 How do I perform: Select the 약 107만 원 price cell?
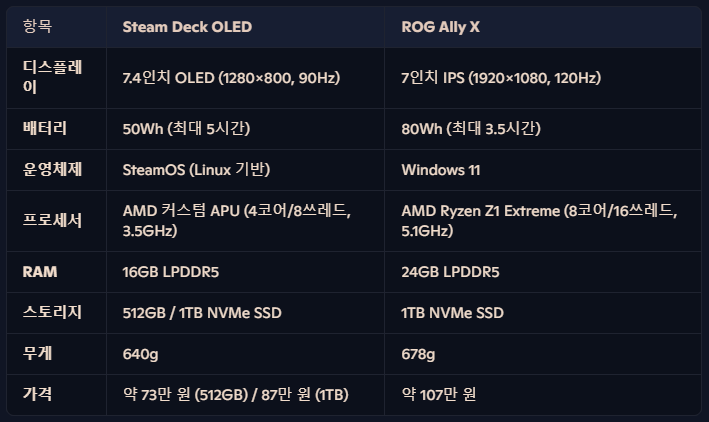tap(439, 394)
